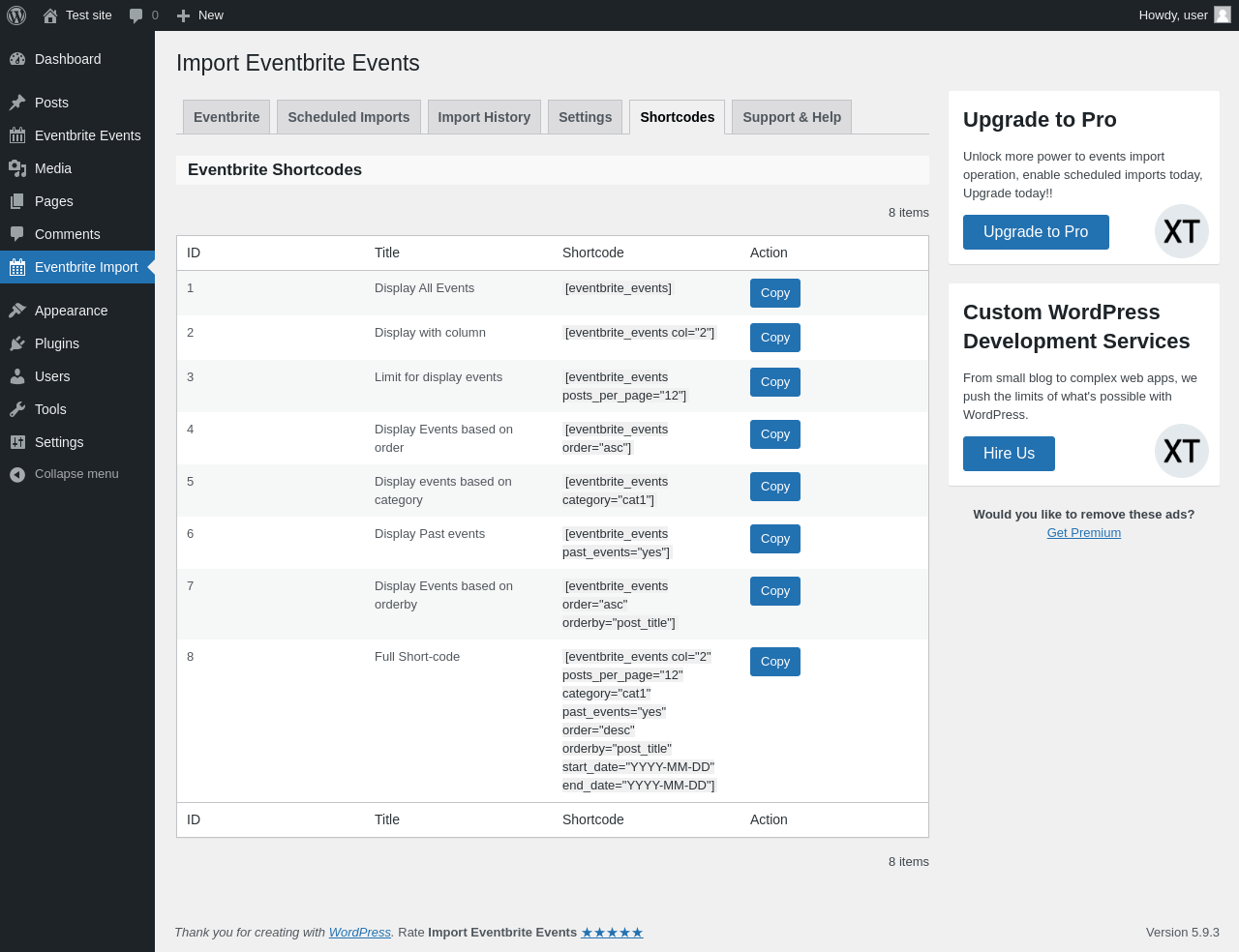The image size is (1239, 952).
Task: Open Settings in the sidebar menu
Action: tap(77, 442)
